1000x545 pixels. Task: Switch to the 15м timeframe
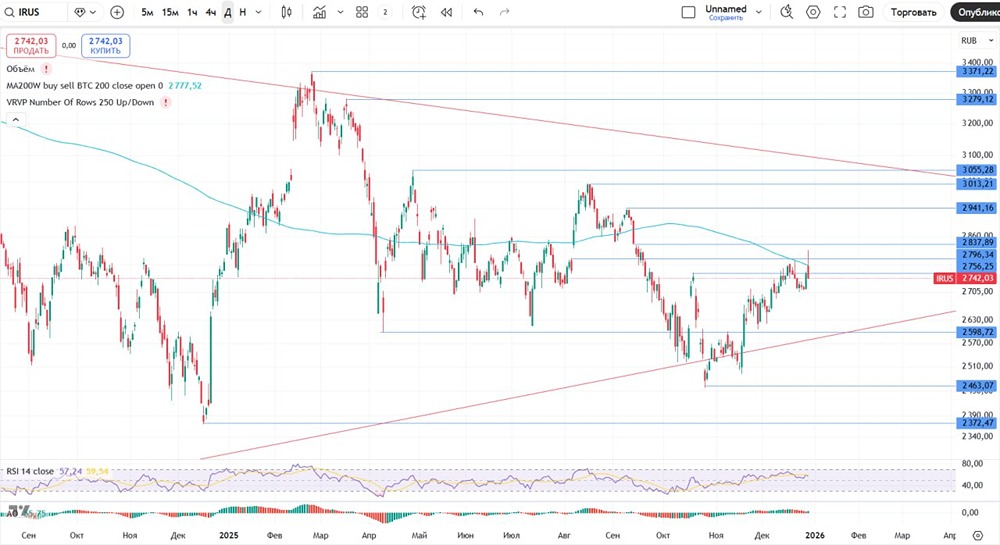click(x=170, y=12)
